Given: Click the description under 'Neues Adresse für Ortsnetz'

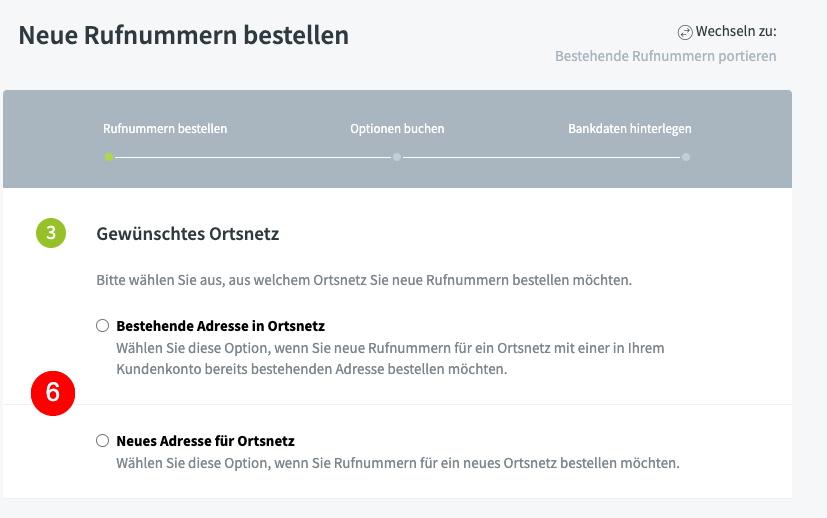Looking at the screenshot, I should [398, 463].
